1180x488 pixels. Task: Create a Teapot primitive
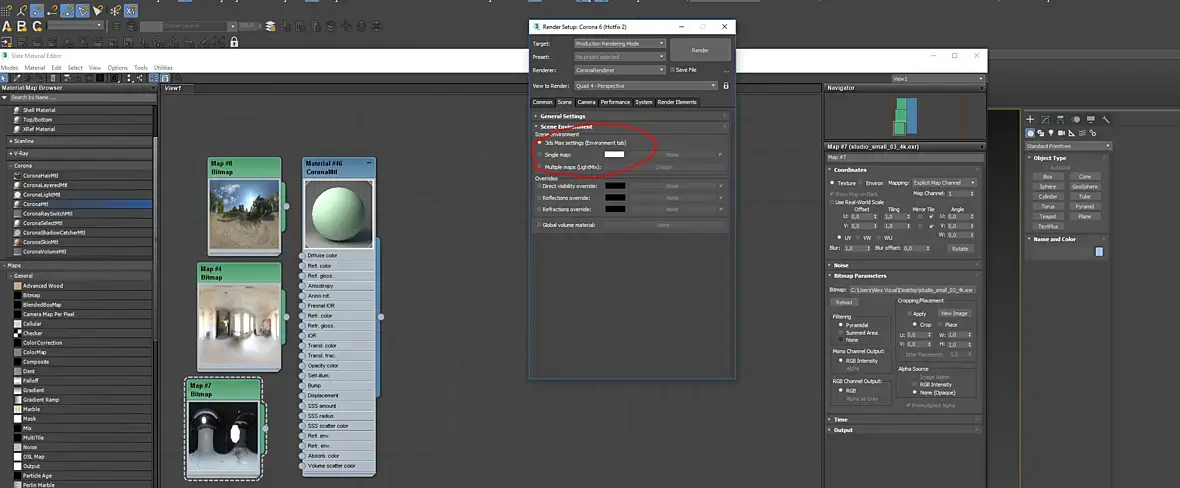click(1048, 216)
